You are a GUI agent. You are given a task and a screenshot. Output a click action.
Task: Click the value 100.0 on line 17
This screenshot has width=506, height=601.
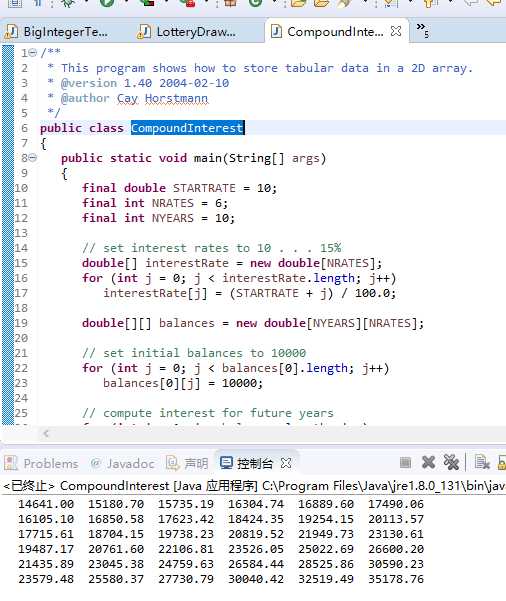click(x=372, y=293)
